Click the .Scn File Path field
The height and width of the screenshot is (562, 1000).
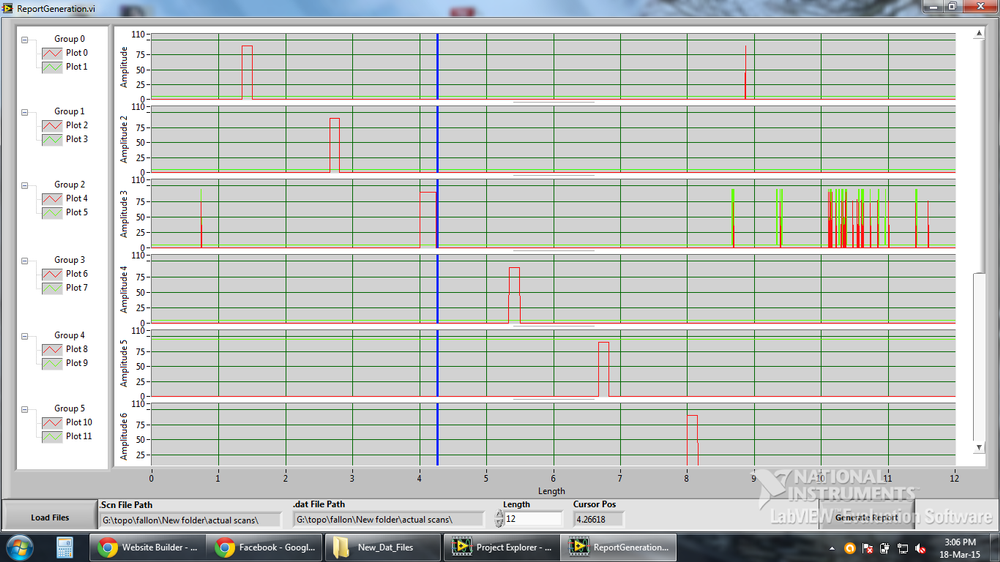point(190,520)
